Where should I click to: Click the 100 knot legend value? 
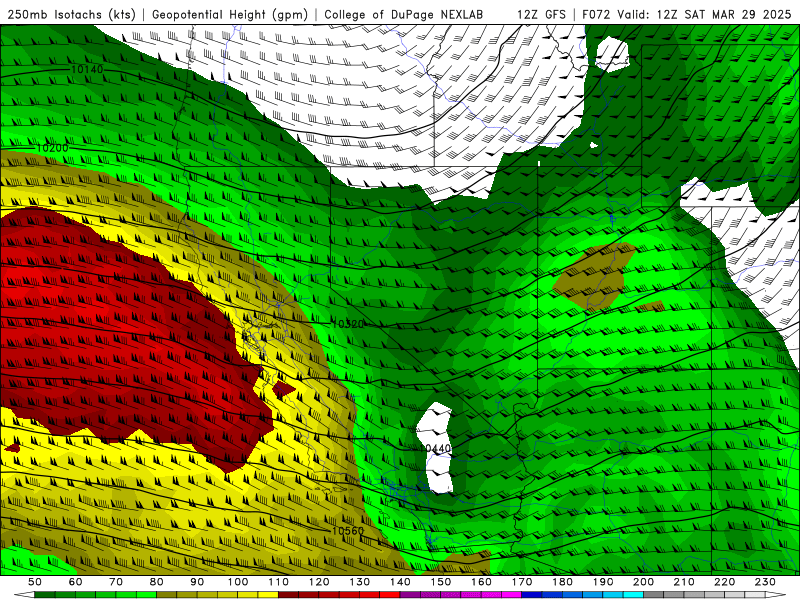click(x=238, y=582)
